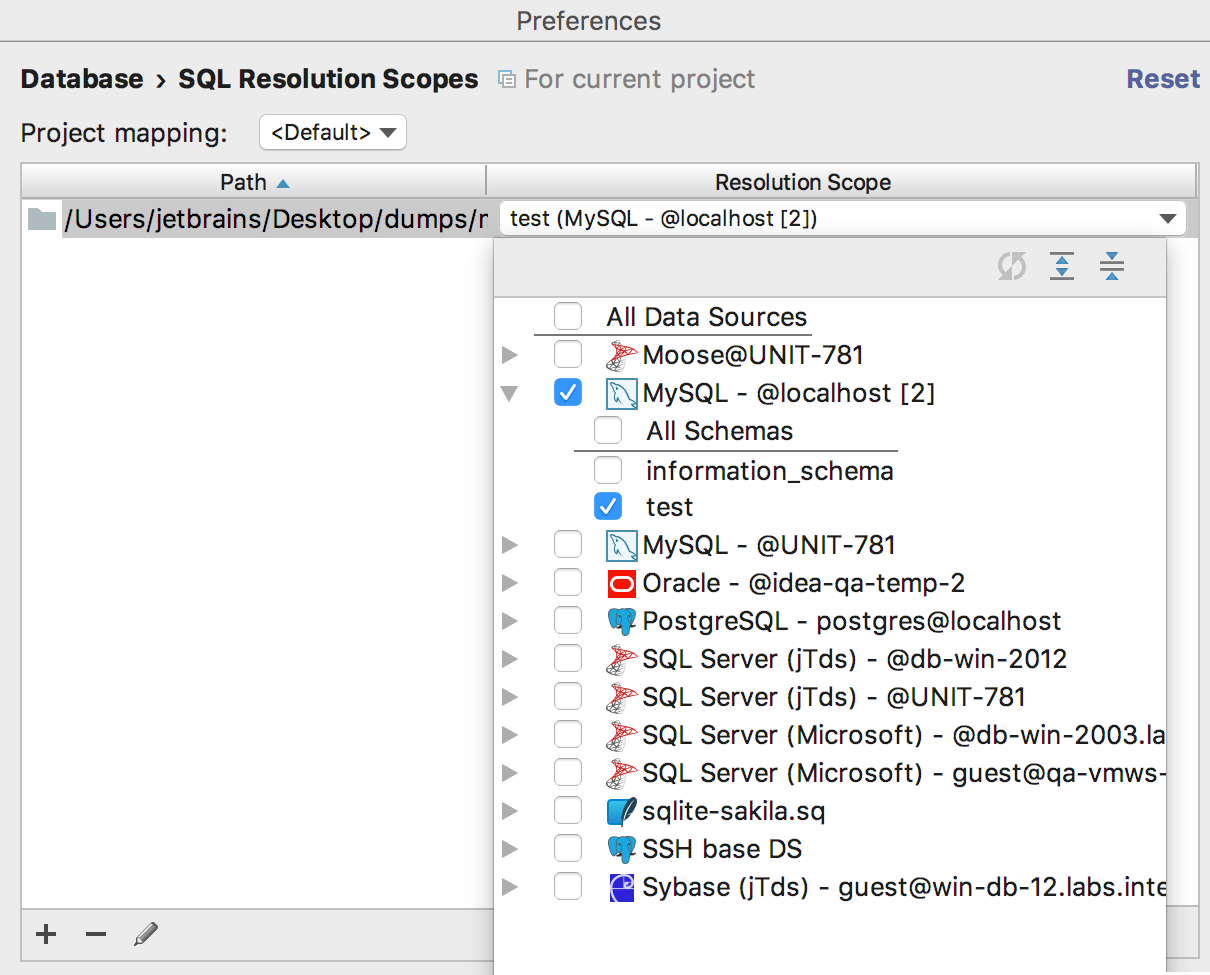The height and width of the screenshot is (975, 1210).
Task: Click the Expand All icon
Action: 1062,267
